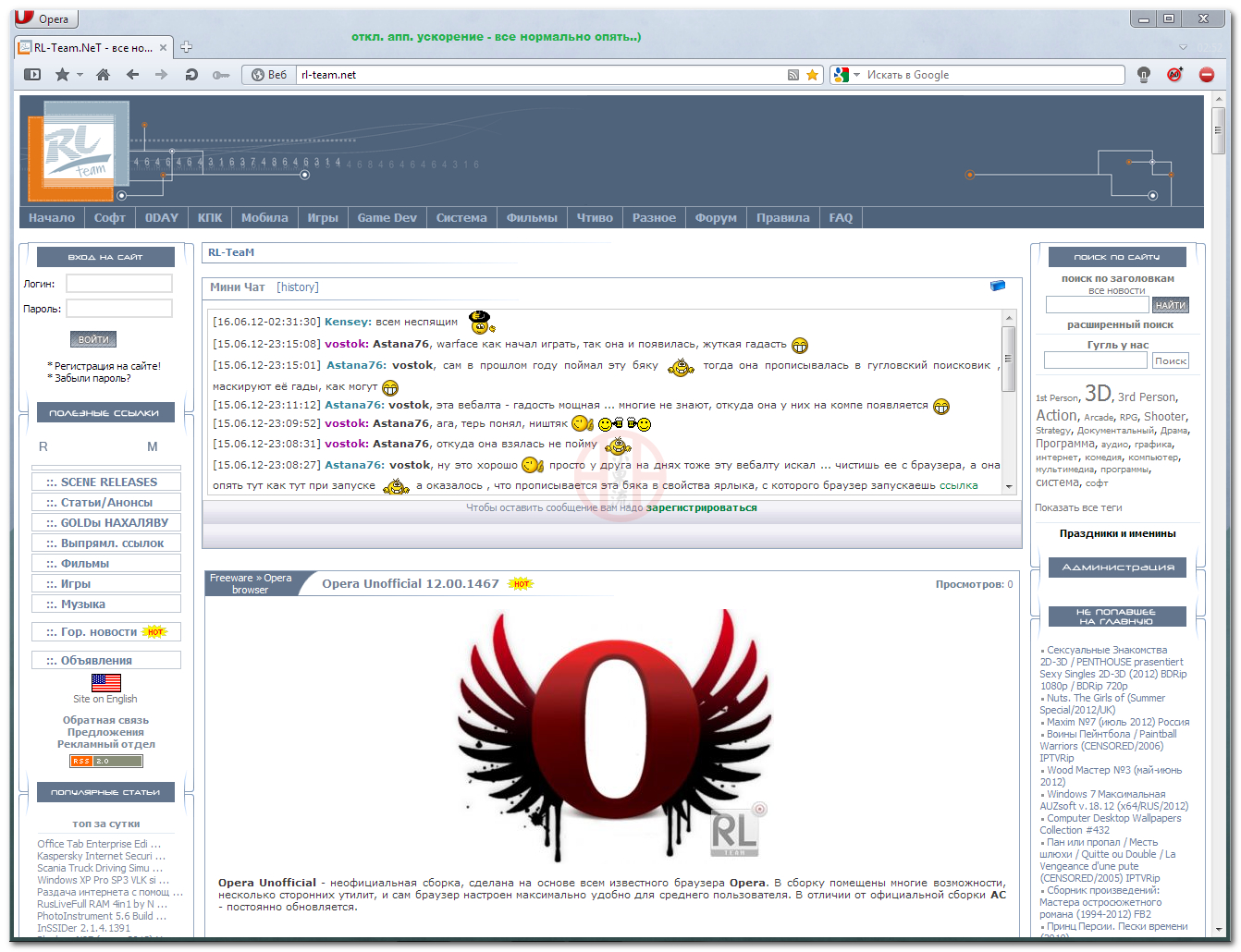Open the Забыли пароль link
Viewport: 1241px width, 952px height.
tap(92, 378)
